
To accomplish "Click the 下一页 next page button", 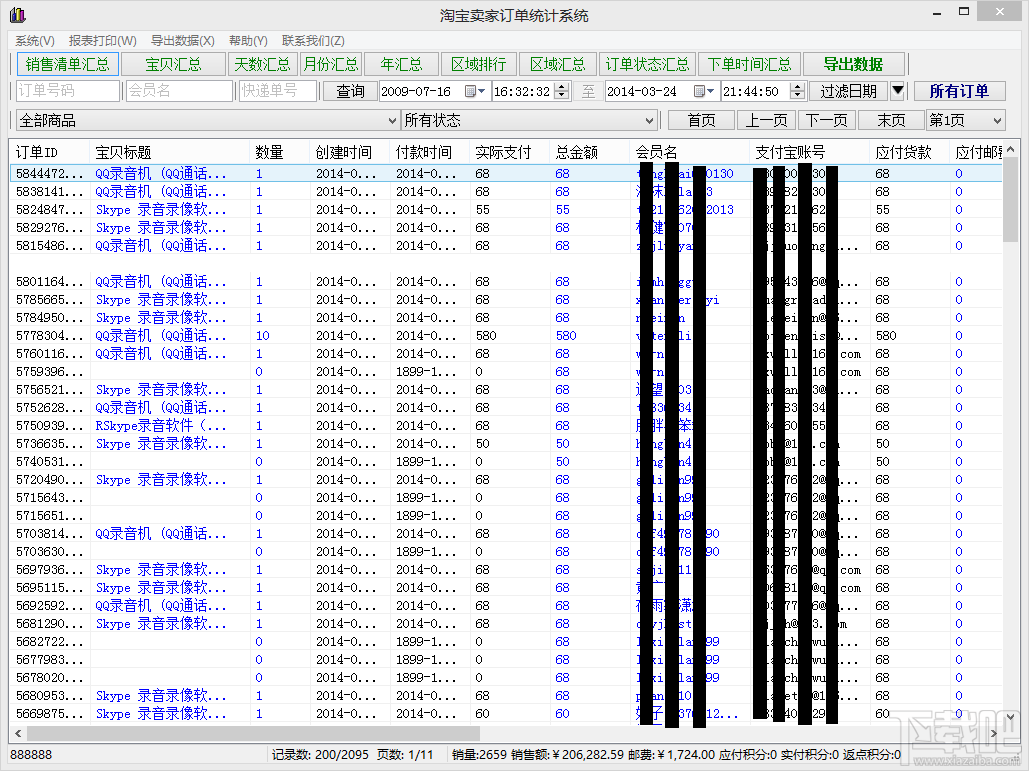I will 826,121.
